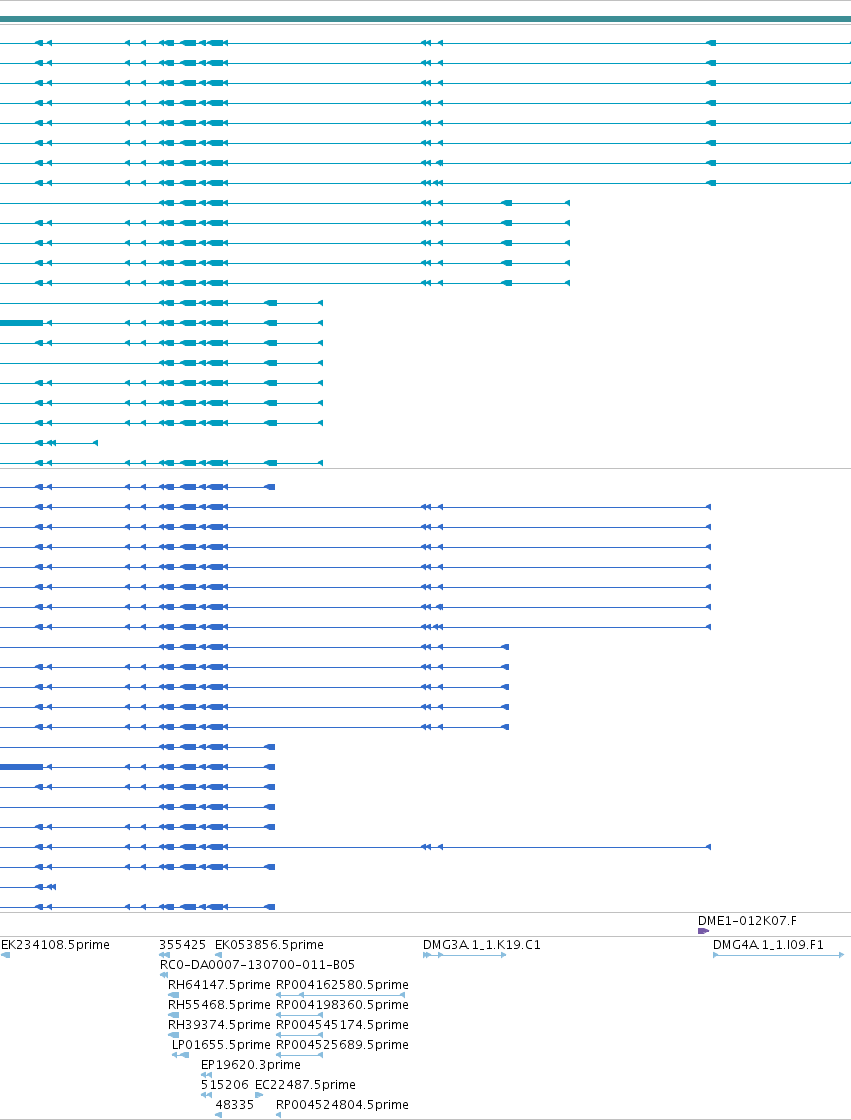This screenshot has height=1120, width=851.
Task: Click the RP004162580.5prime feature arrow line
Action: click(x=341, y=995)
